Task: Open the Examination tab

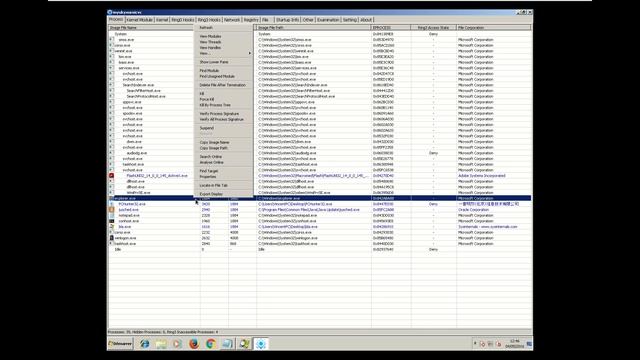Action: click(x=328, y=20)
